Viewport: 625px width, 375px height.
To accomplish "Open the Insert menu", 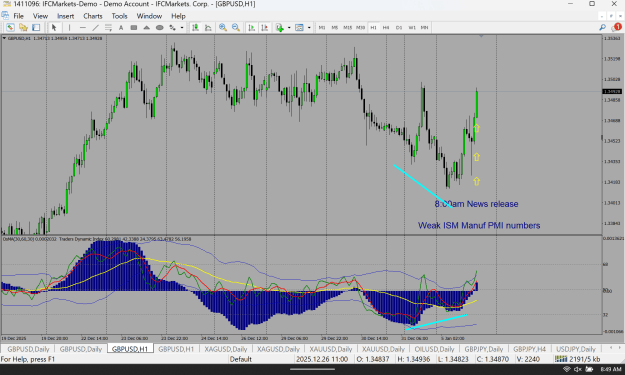I will [x=65, y=16].
